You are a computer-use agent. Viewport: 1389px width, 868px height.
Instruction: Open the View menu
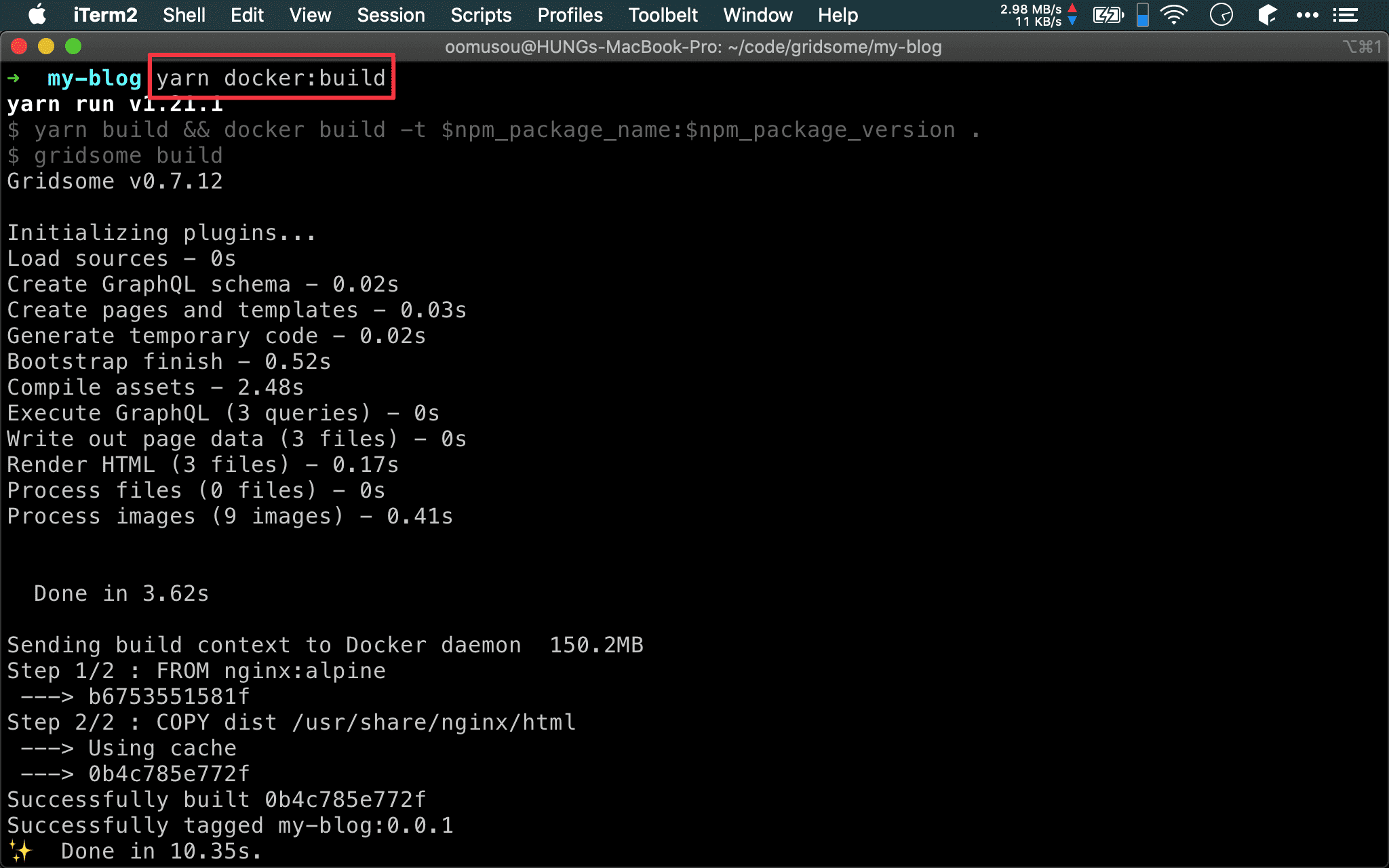coord(310,15)
